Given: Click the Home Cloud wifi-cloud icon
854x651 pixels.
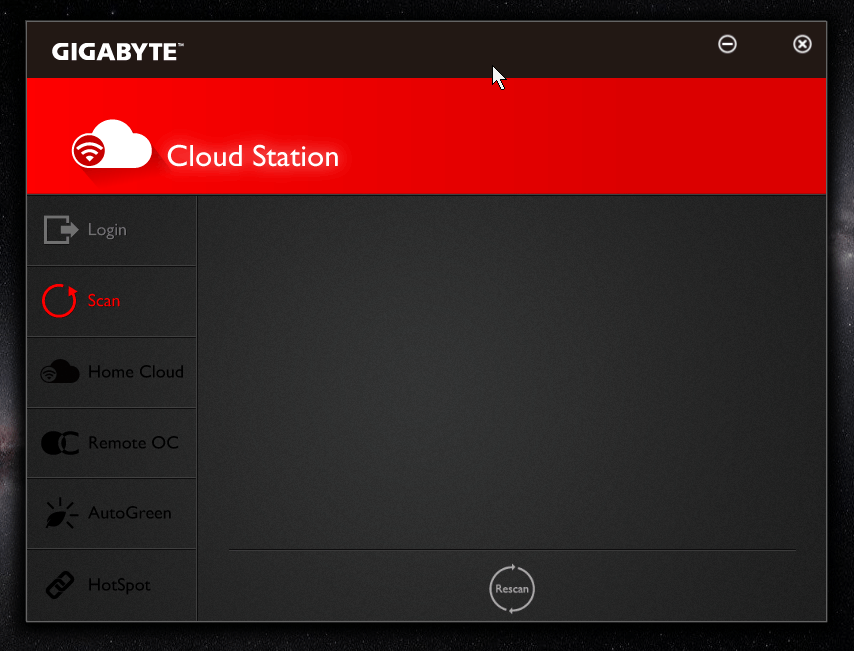Looking at the screenshot, I should (x=60, y=372).
